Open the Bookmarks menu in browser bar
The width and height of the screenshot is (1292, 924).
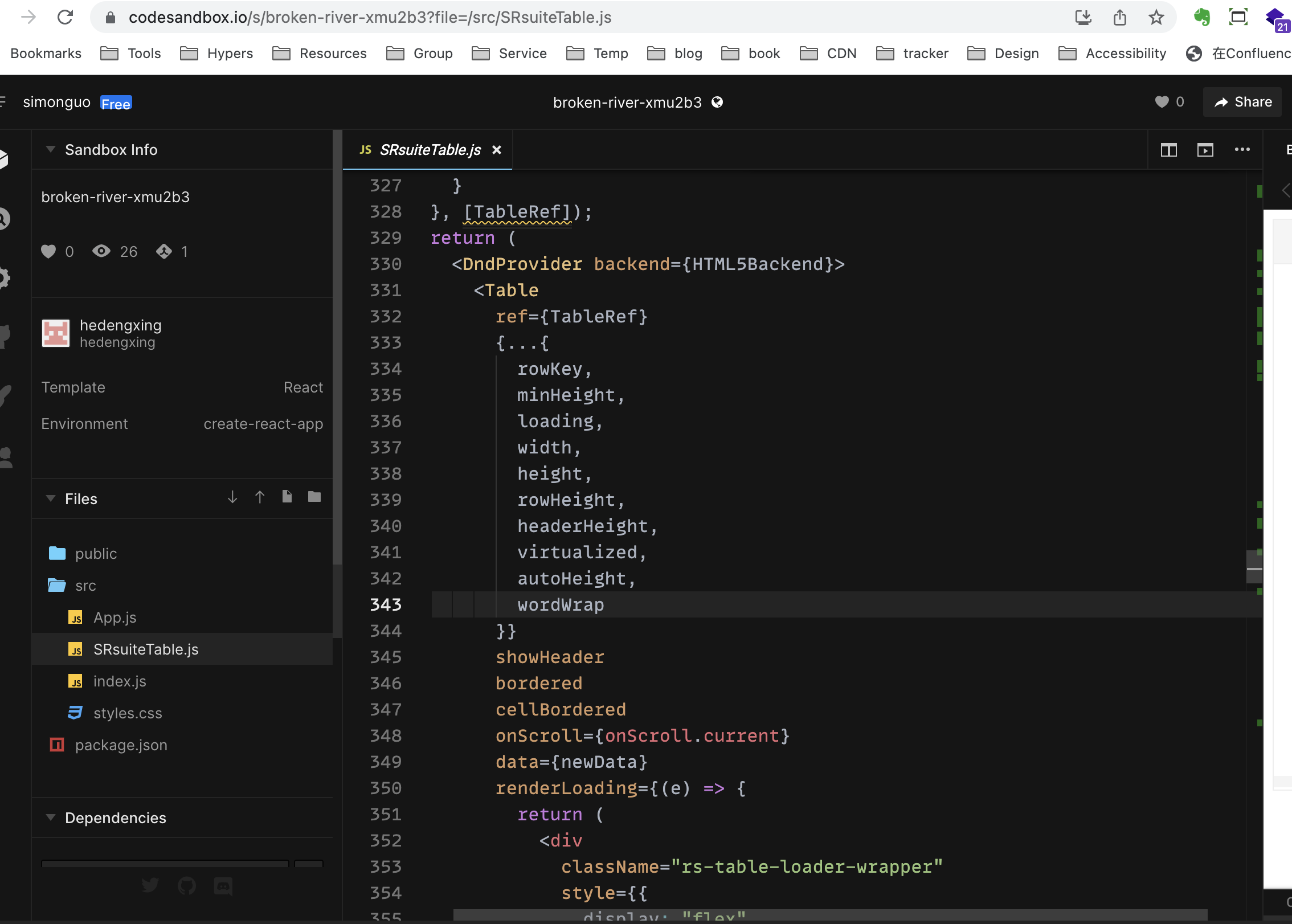pos(46,53)
